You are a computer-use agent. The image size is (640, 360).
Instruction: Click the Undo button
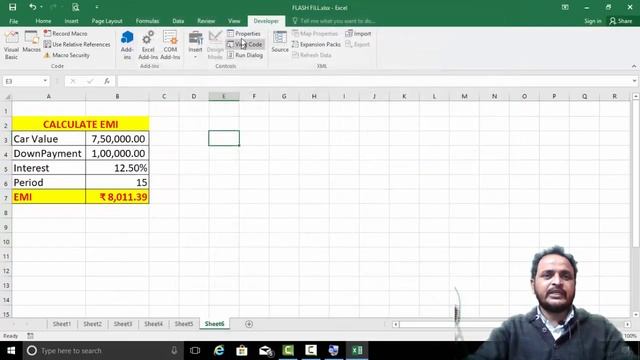pos(33,7)
